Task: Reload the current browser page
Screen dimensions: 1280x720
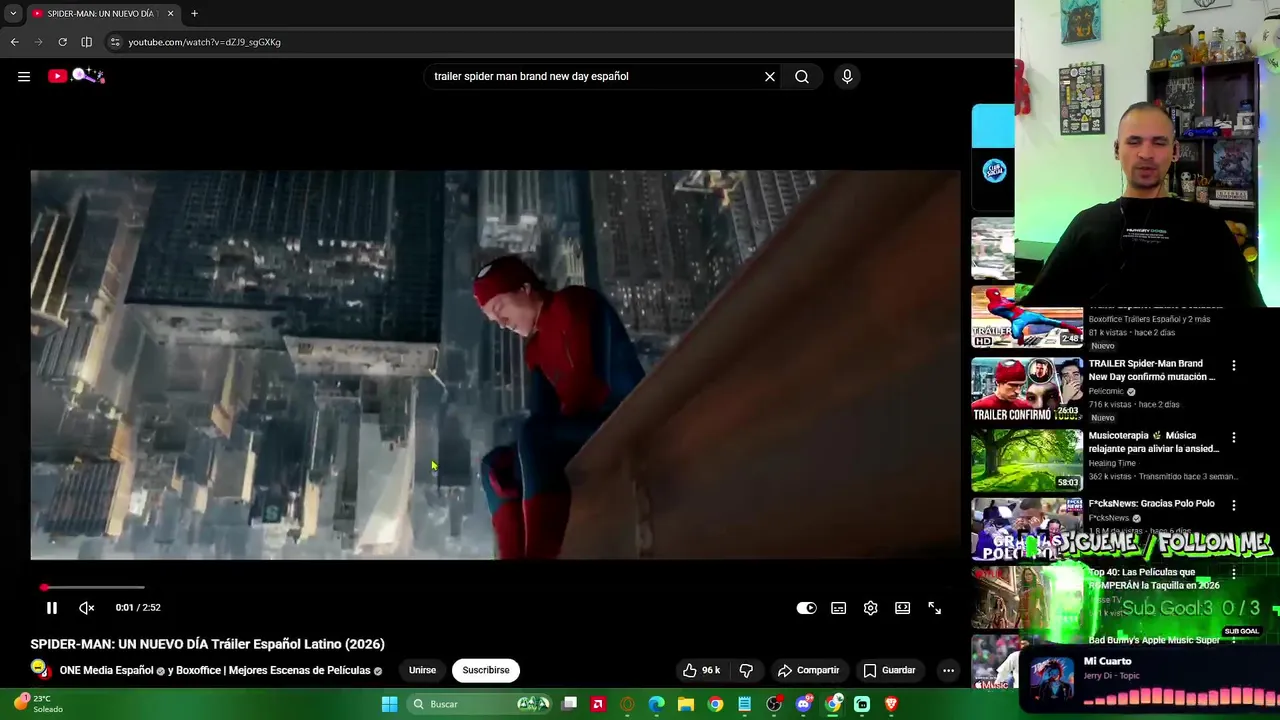Action: 62,42
